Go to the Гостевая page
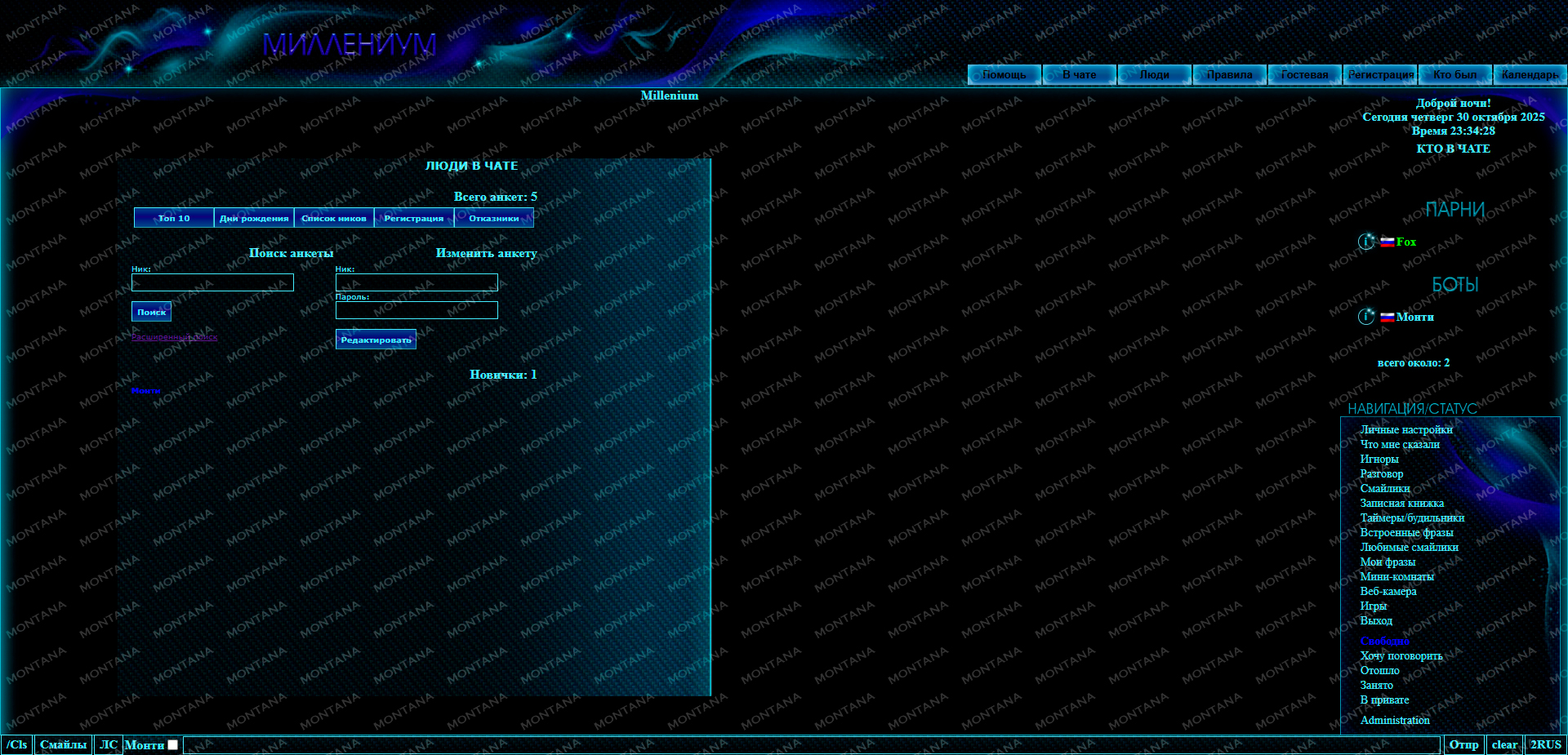 pos(1304,74)
